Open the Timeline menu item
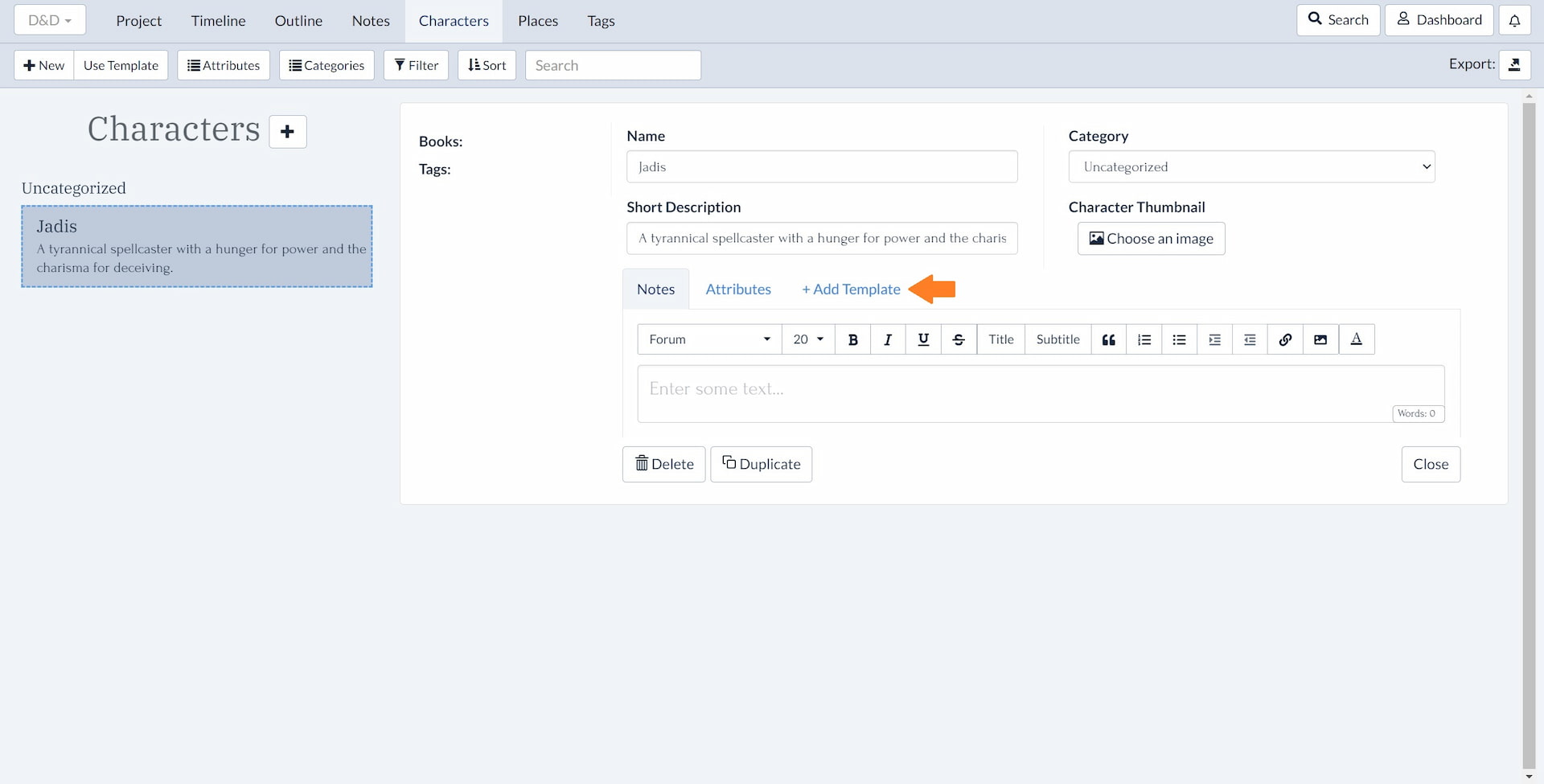The width and height of the screenshot is (1544, 784). pos(218,21)
